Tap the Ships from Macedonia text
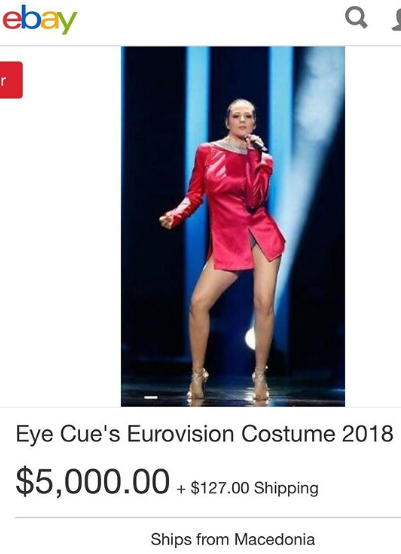The height and width of the screenshot is (554, 401). (x=232, y=540)
